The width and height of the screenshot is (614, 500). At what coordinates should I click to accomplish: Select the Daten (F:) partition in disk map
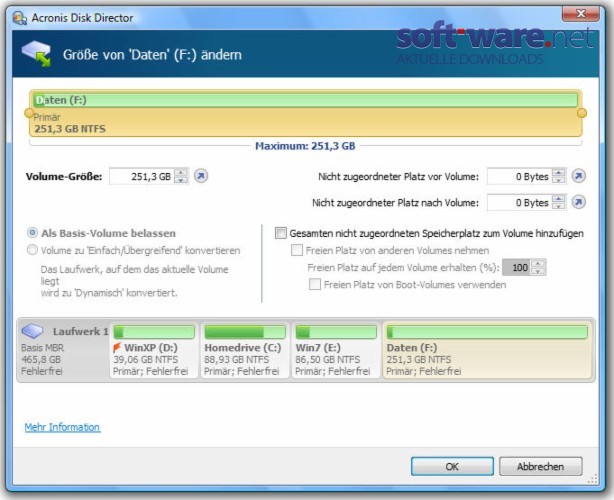[x=487, y=350]
